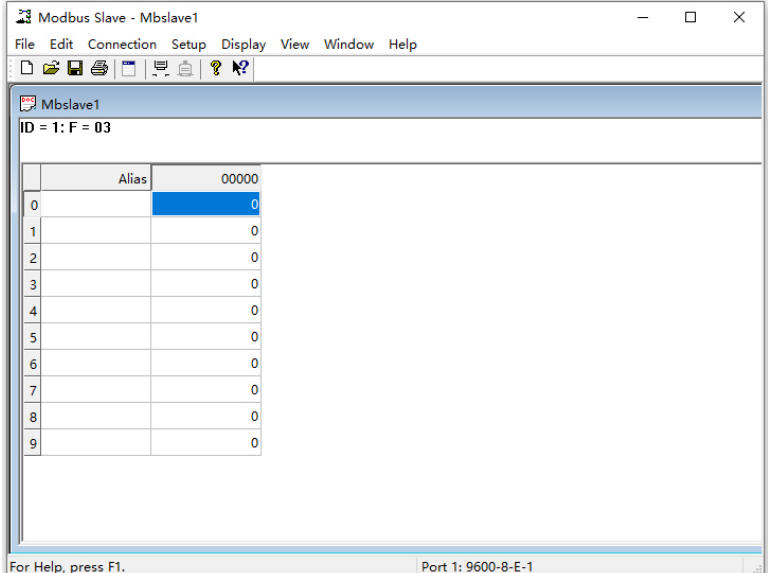
Task: Select the value cell in row 9
Action: tap(205, 443)
